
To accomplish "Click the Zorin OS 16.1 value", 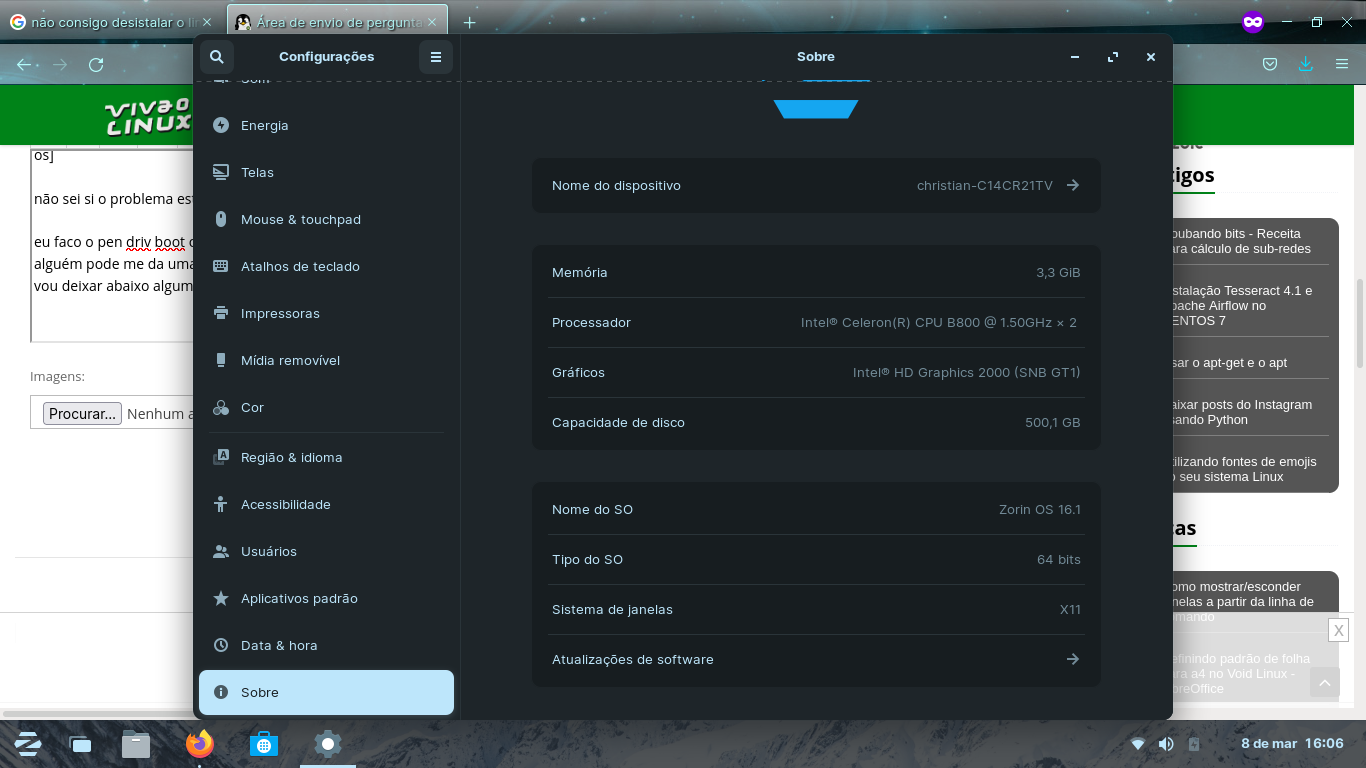I will pyautogui.click(x=1040, y=509).
